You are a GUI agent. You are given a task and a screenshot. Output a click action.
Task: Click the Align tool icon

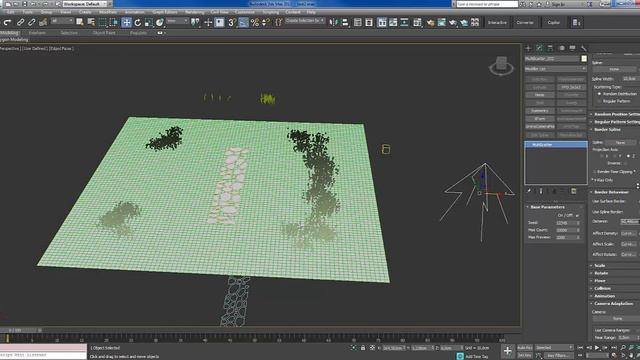click(x=345, y=22)
